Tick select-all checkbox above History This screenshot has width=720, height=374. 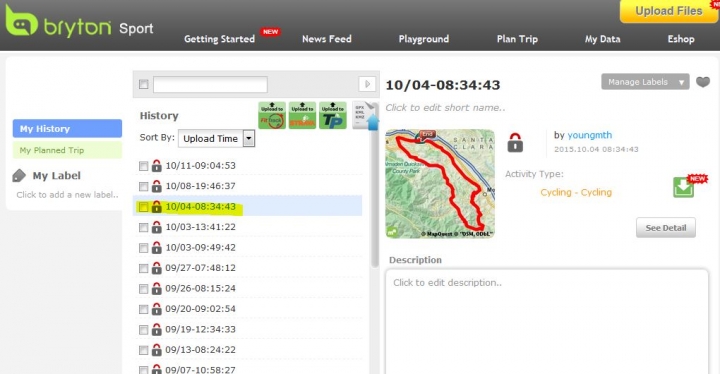click(x=144, y=84)
